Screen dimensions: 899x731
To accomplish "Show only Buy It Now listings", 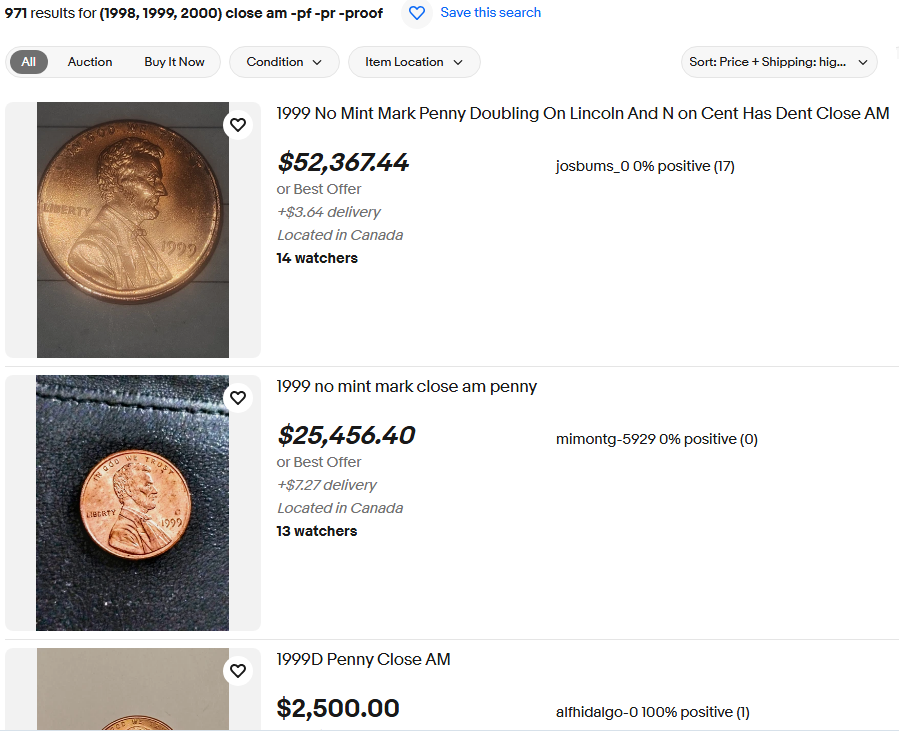I will click(174, 62).
